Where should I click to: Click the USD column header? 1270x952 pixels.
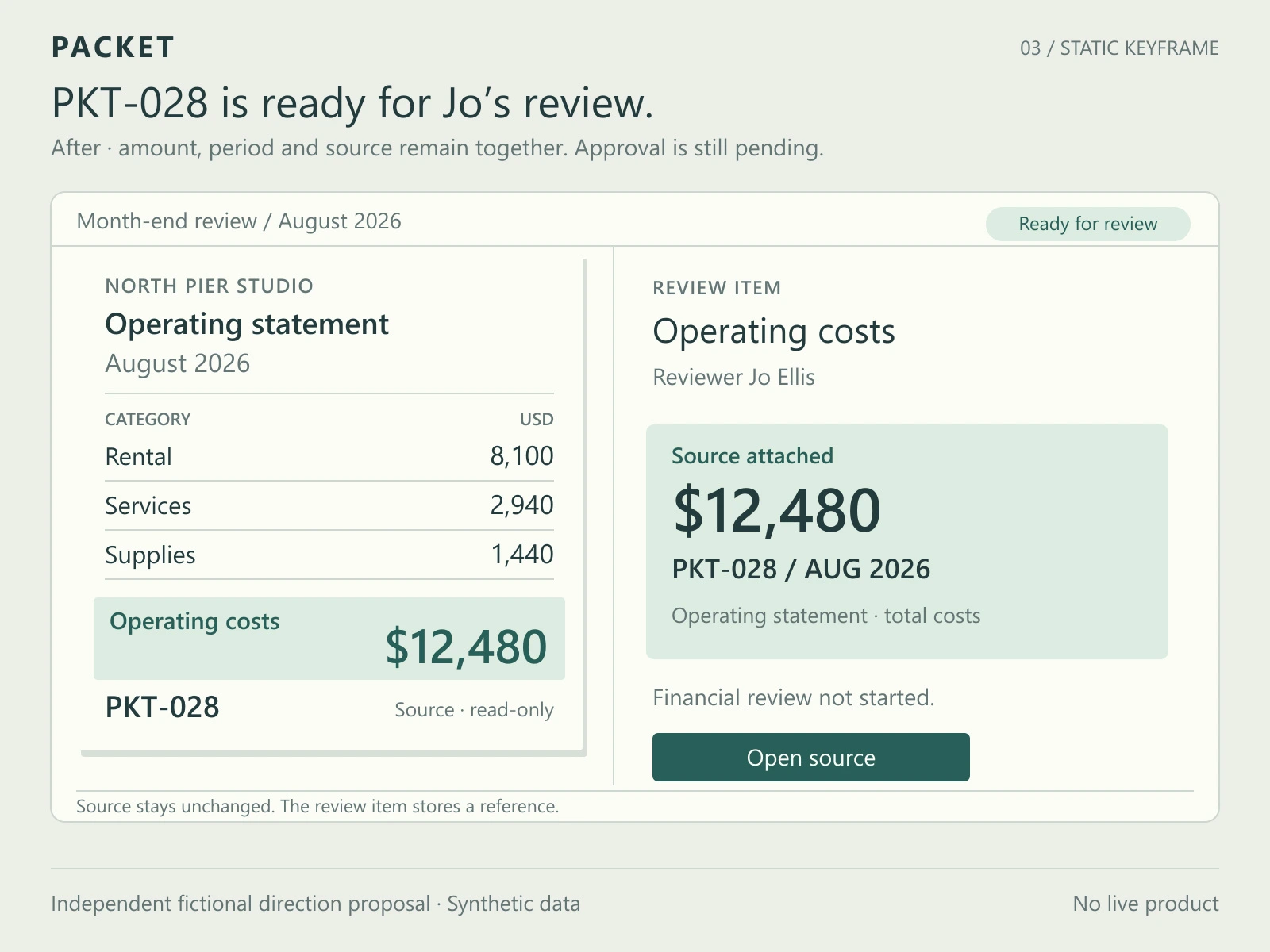tap(537, 419)
